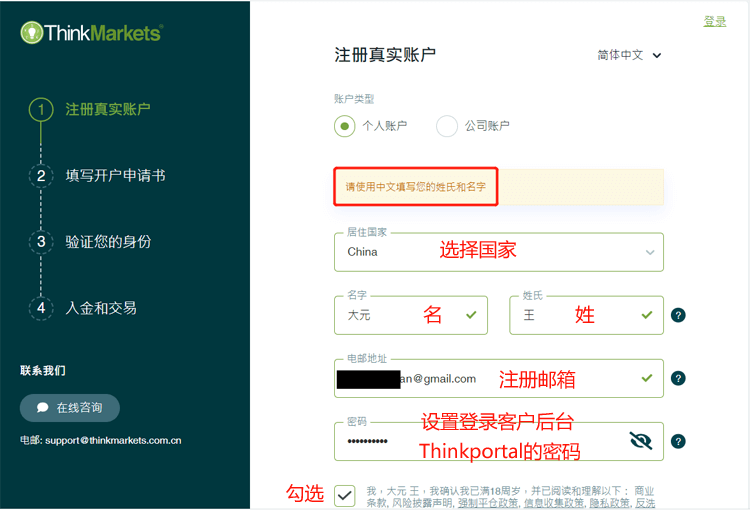
Task: Open the 强制平仓政策 link
Action: [488, 503]
